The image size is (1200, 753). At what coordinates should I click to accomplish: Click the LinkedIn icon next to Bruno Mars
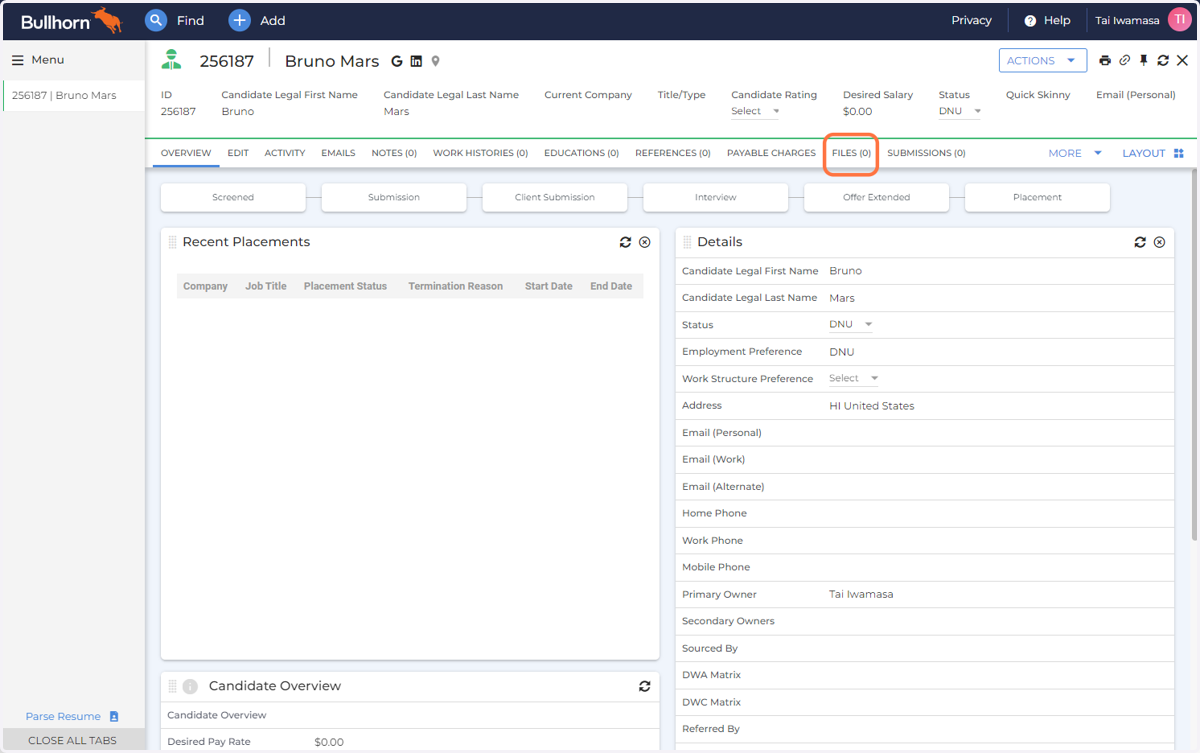pos(416,61)
